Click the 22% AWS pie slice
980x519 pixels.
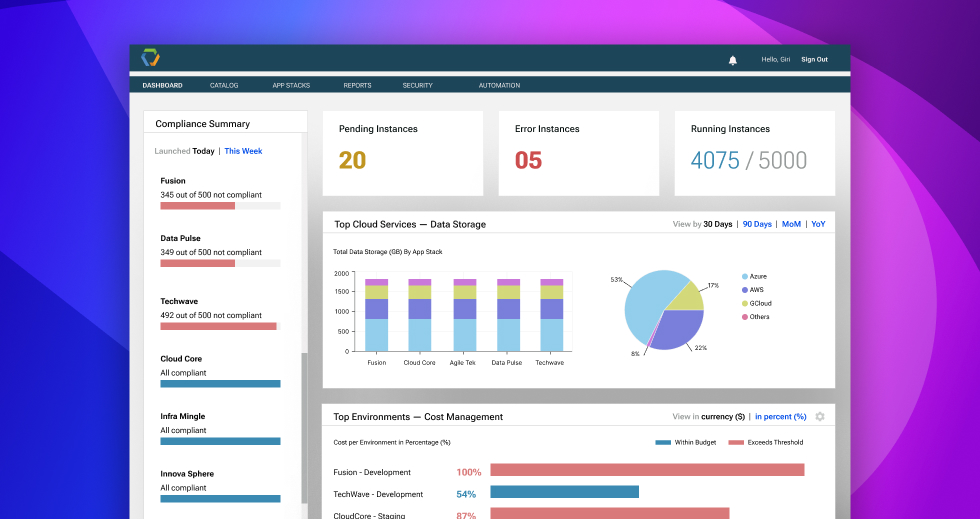point(677,329)
